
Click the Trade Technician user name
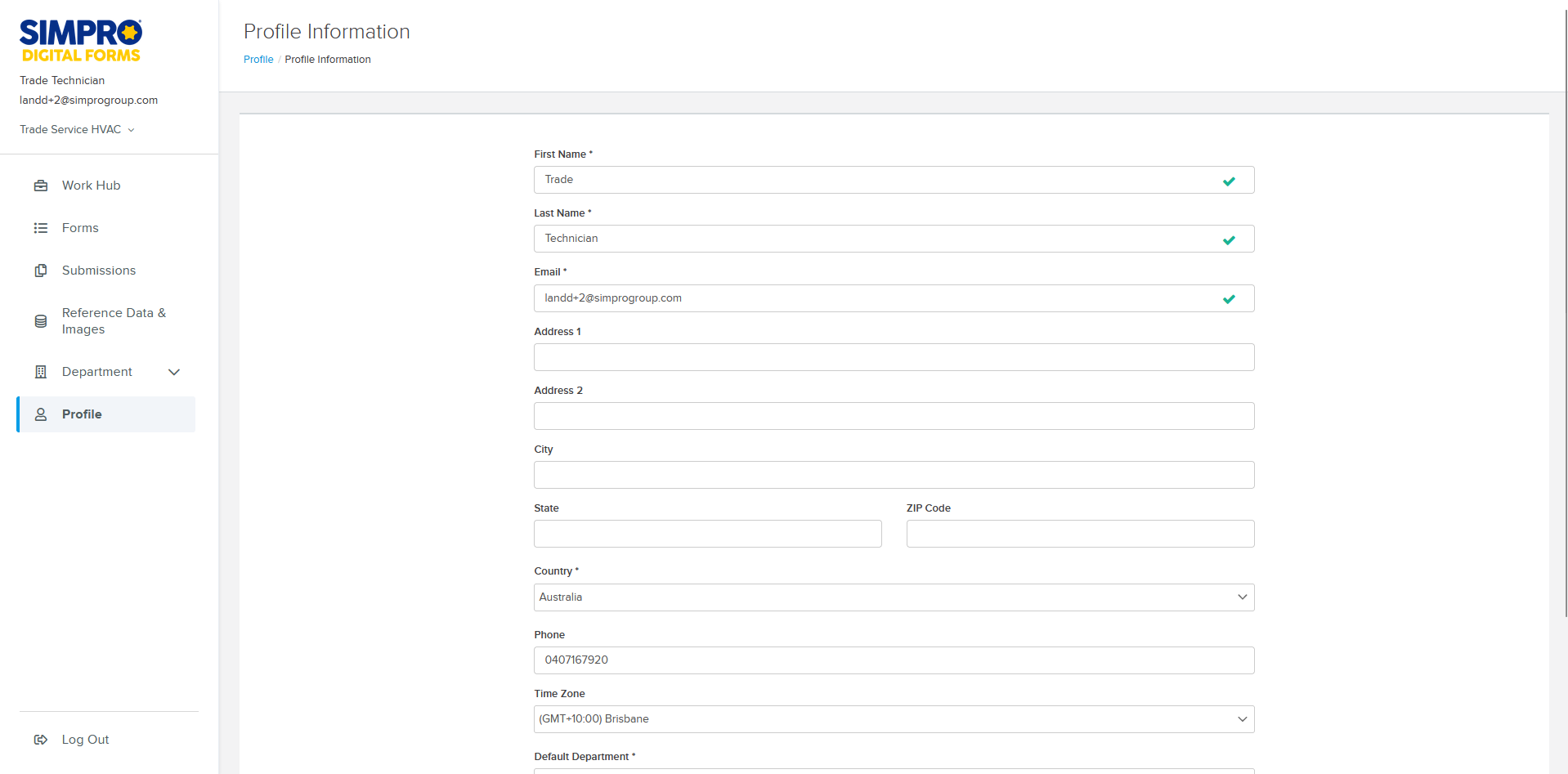[x=62, y=81]
